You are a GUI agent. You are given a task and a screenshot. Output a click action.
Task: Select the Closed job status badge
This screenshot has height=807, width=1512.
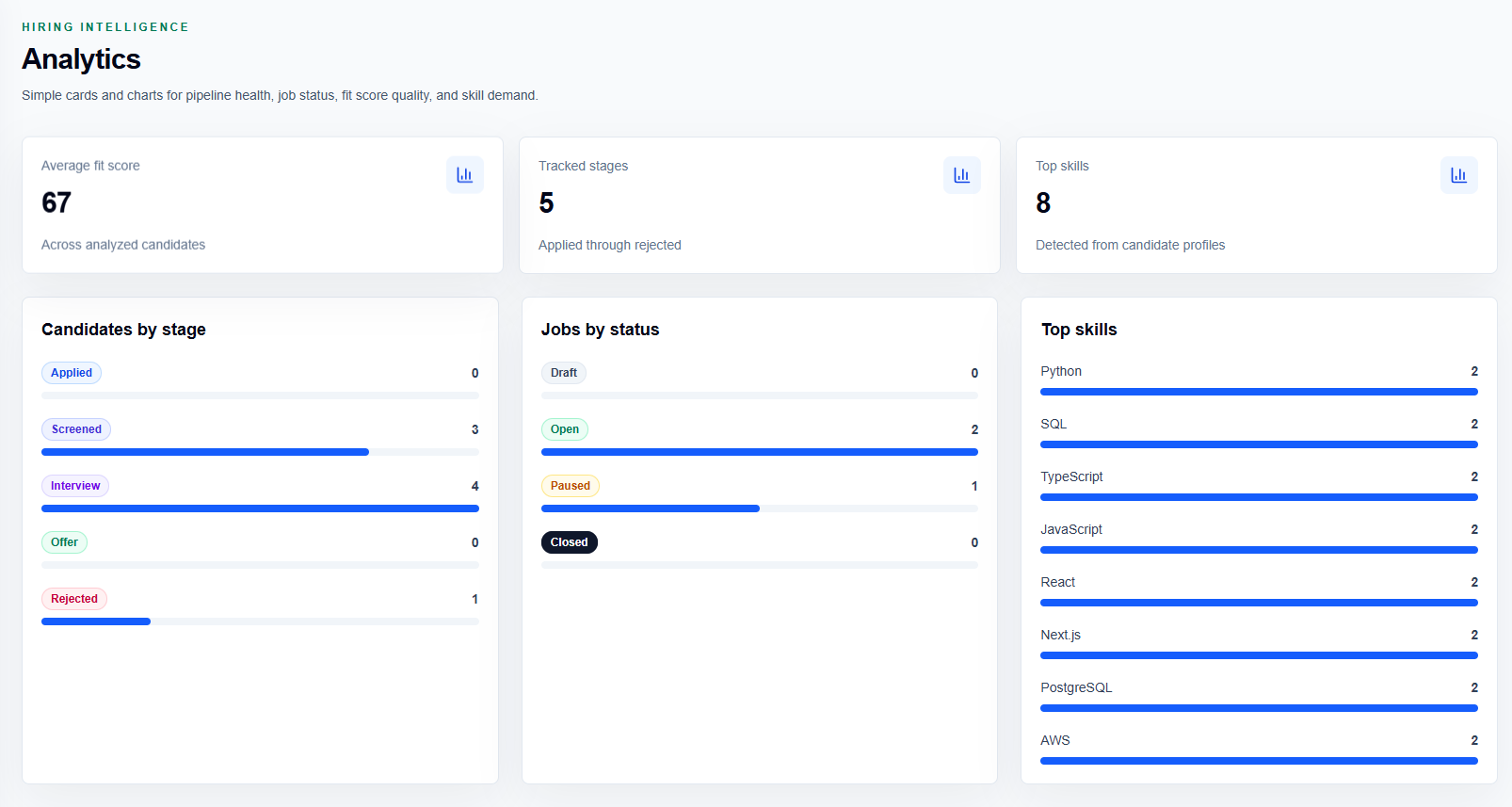tap(570, 542)
